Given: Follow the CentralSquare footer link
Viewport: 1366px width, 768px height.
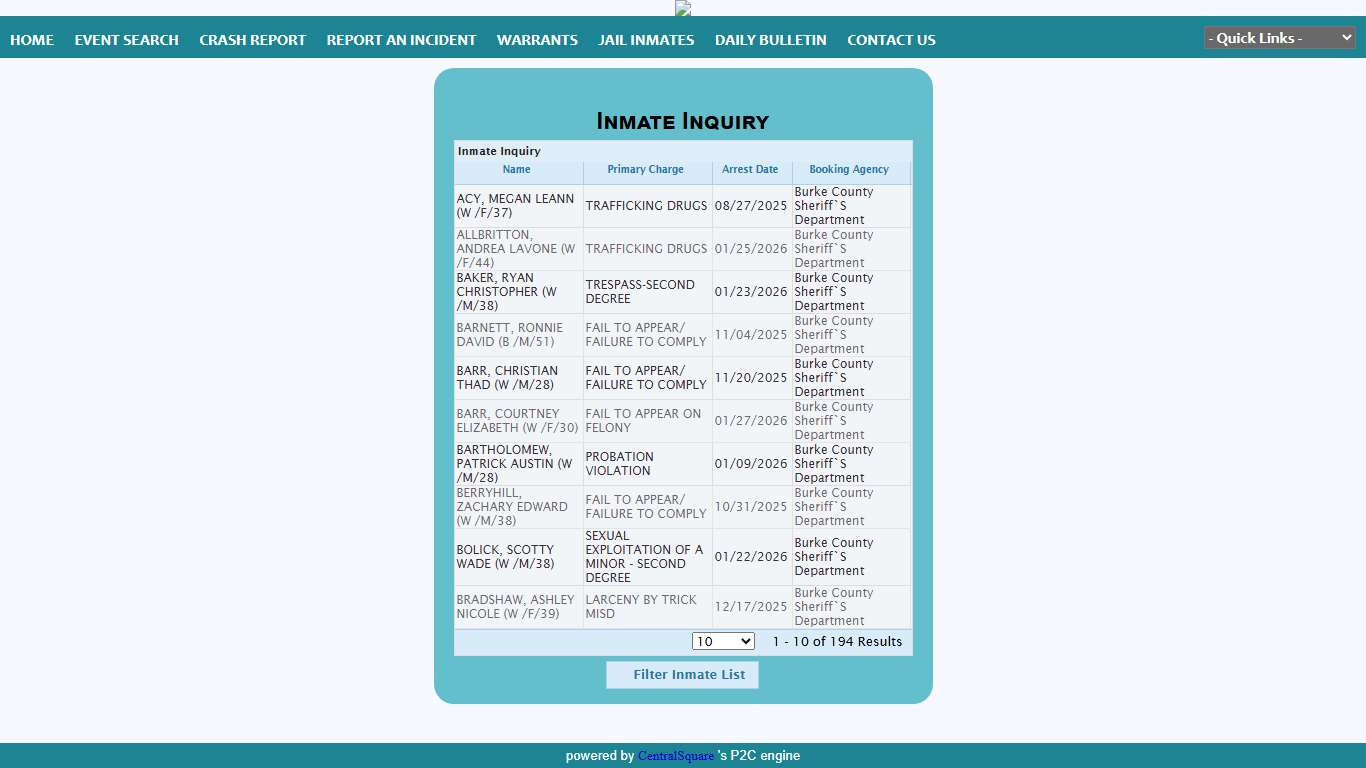Looking at the screenshot, I should (x=676, y=756).
